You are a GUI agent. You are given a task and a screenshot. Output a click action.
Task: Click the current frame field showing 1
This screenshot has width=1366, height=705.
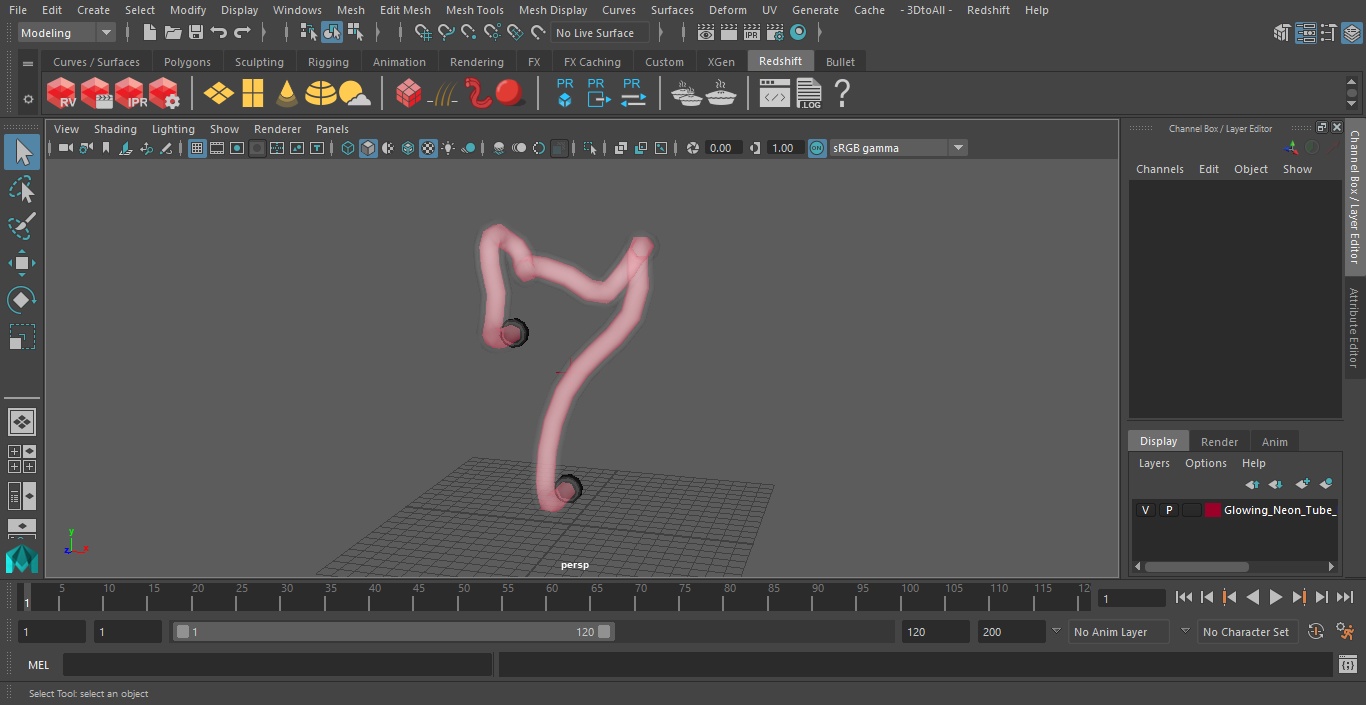pyautogui.click(x=1132, y=598)
